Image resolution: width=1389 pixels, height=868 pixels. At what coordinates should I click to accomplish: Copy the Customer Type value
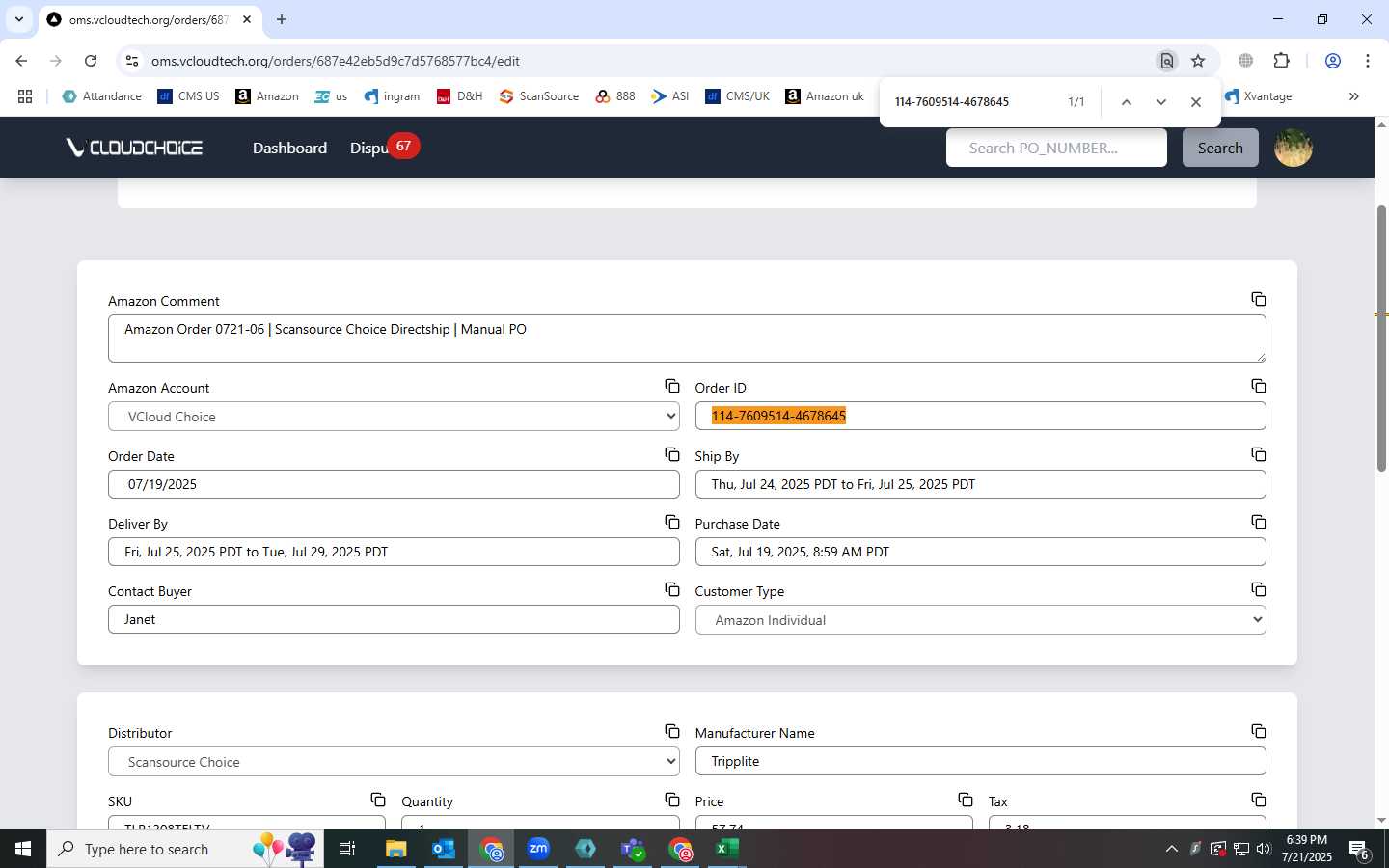point(1258,589)
